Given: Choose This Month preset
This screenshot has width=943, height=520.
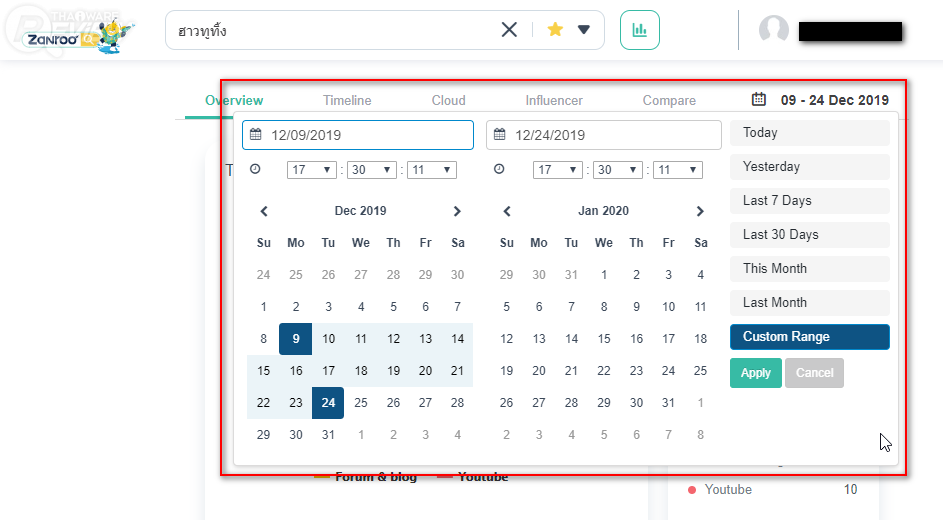Looking at the screenshot, I should [809, 269].
